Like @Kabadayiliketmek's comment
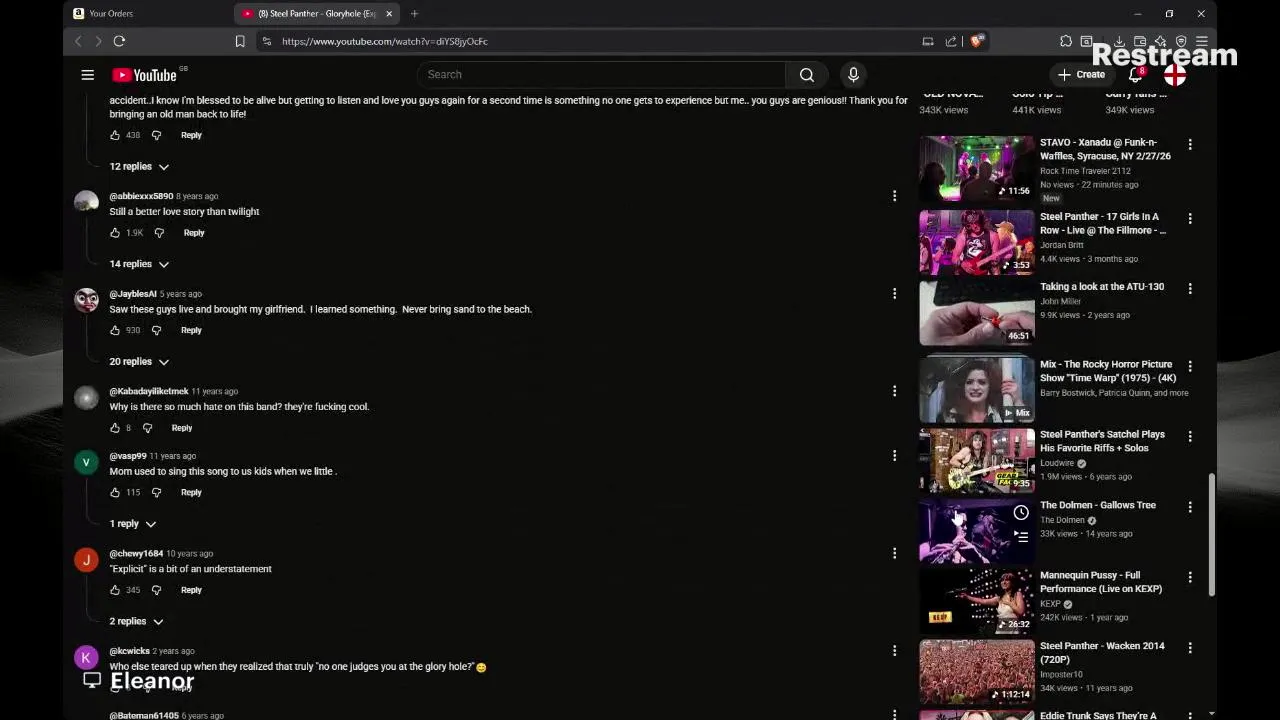Image resolution: width=1280 pixels, height=720 pixels. click(115, 428)
